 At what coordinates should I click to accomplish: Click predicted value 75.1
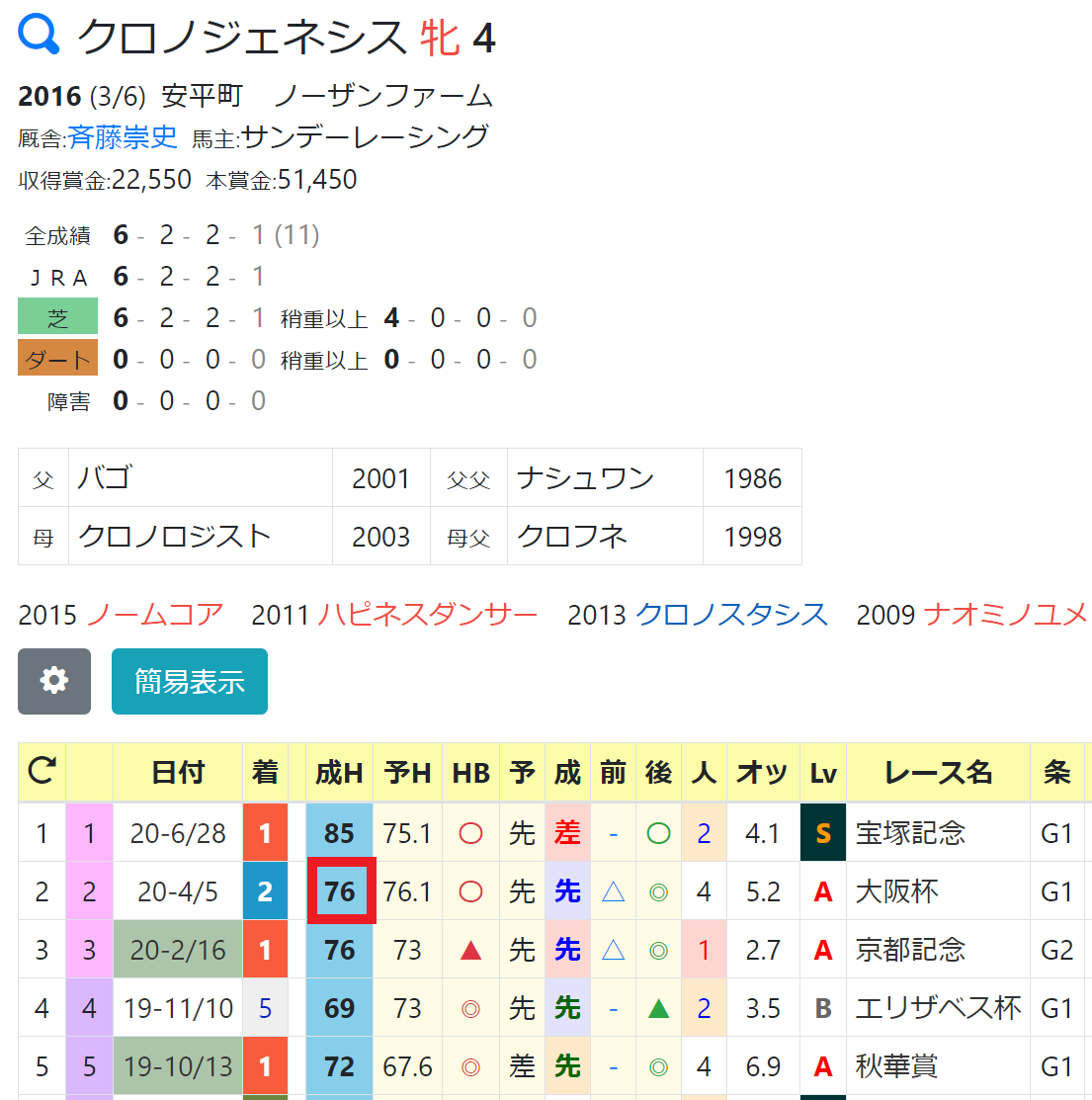click(x=407, y=833)
